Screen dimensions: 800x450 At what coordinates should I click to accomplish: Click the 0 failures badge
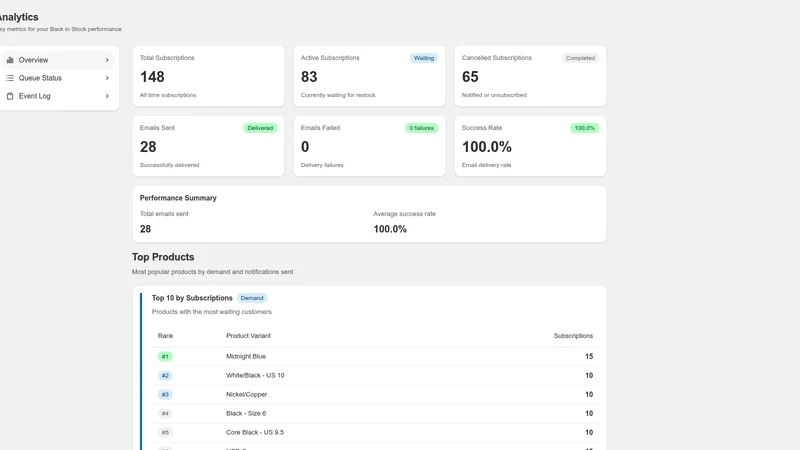pyautogui.click(x=421, y=128)
